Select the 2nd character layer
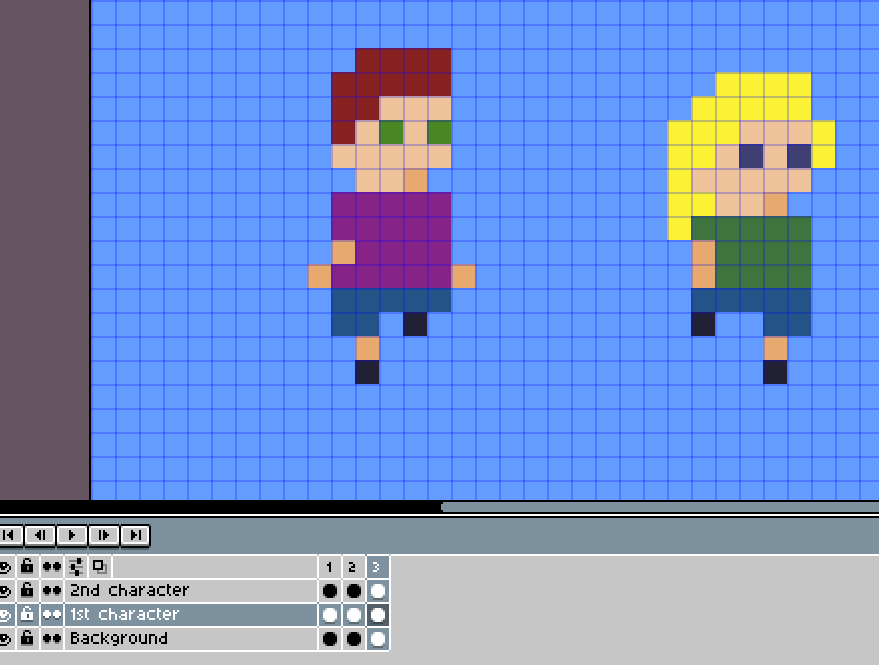879x665 pixels. [191, 590]
